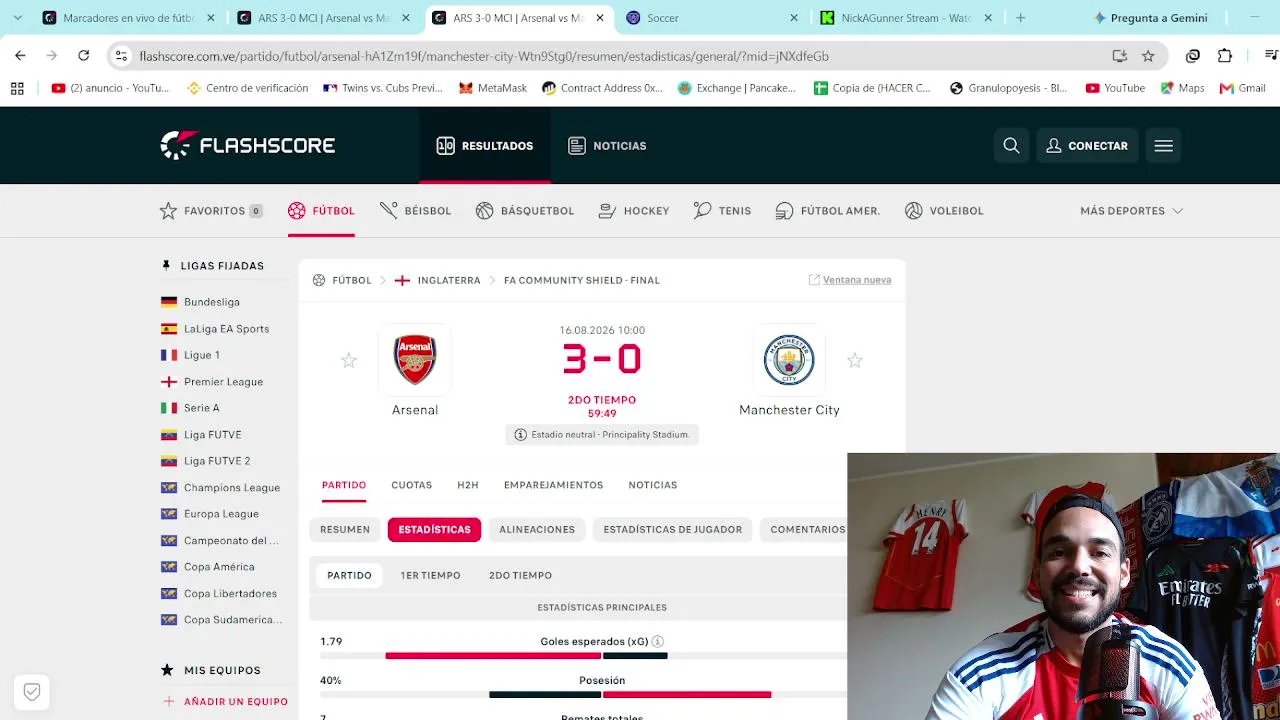Viewport: 1280px width, 720px height.
Task: Select the Fútbol Amer. sport icon
Action: pyautogui.click(x=828, y=211)
